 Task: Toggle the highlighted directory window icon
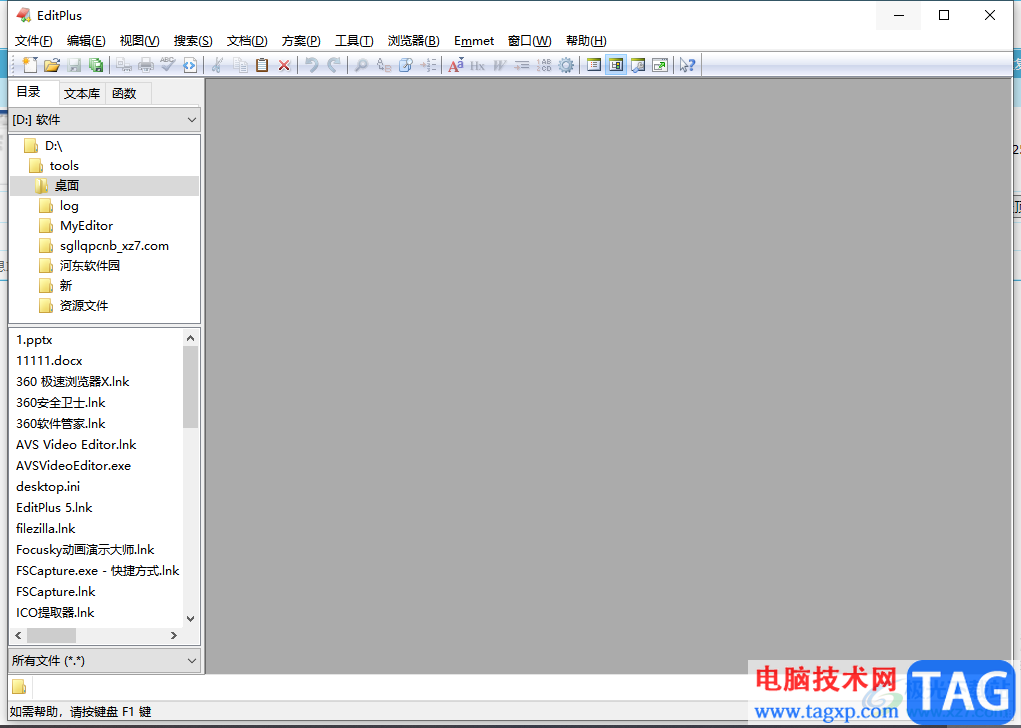[x=615, y=64]
